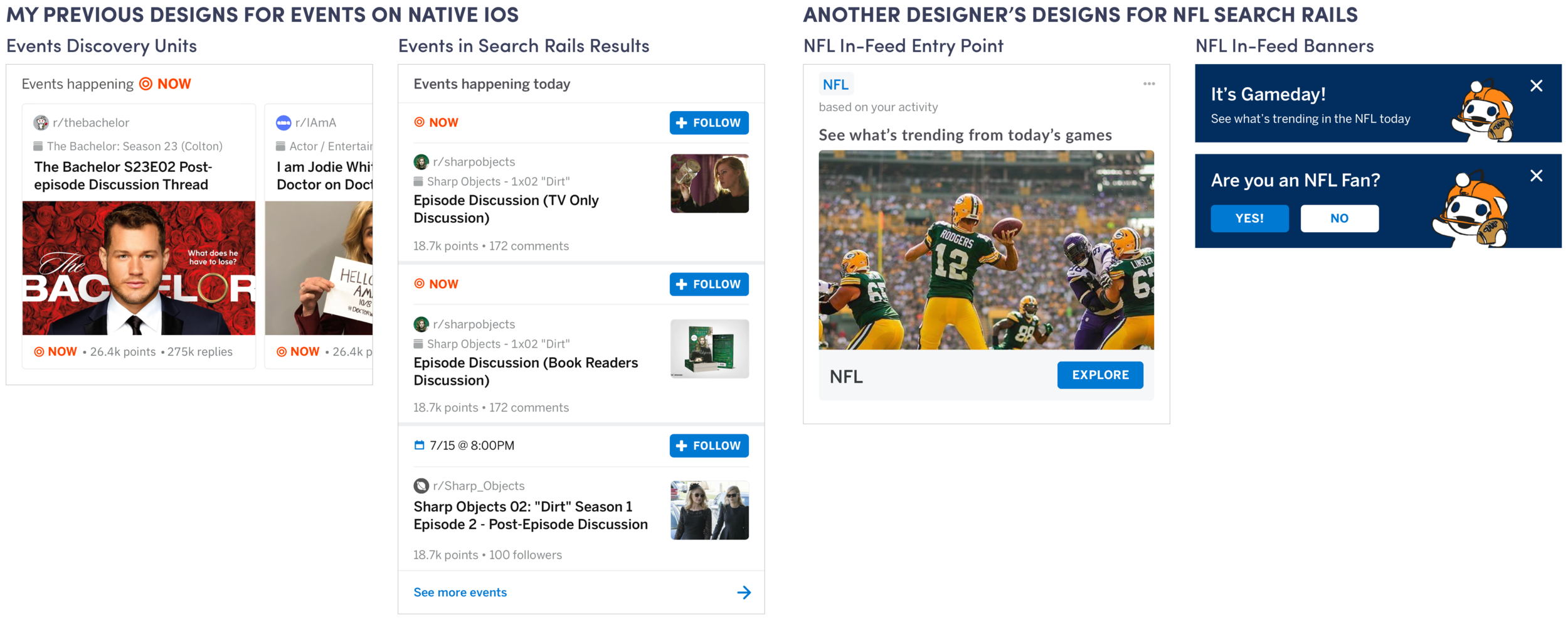Click the flair icon beside Actor / Entertainer
Viewport: 1568px width, 620px height.
[x=280, y=146]
